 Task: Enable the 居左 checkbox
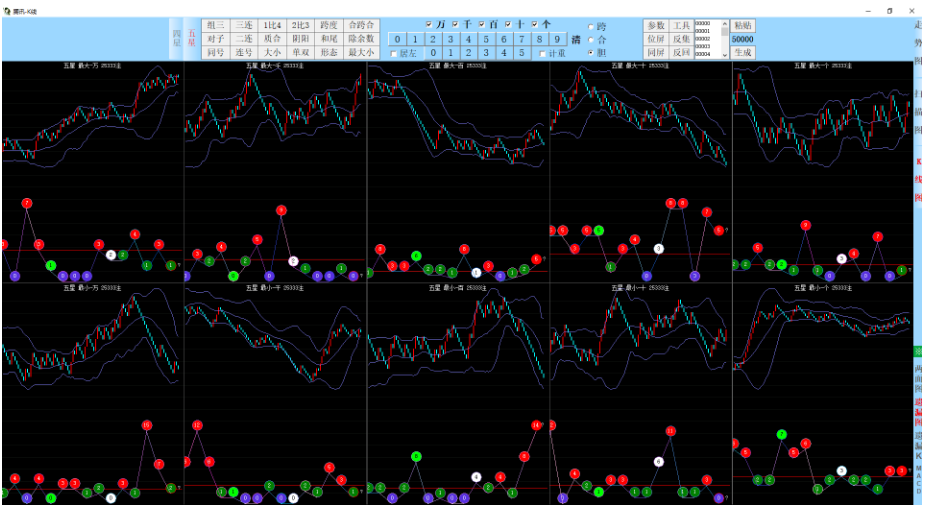tap(394, 53)
